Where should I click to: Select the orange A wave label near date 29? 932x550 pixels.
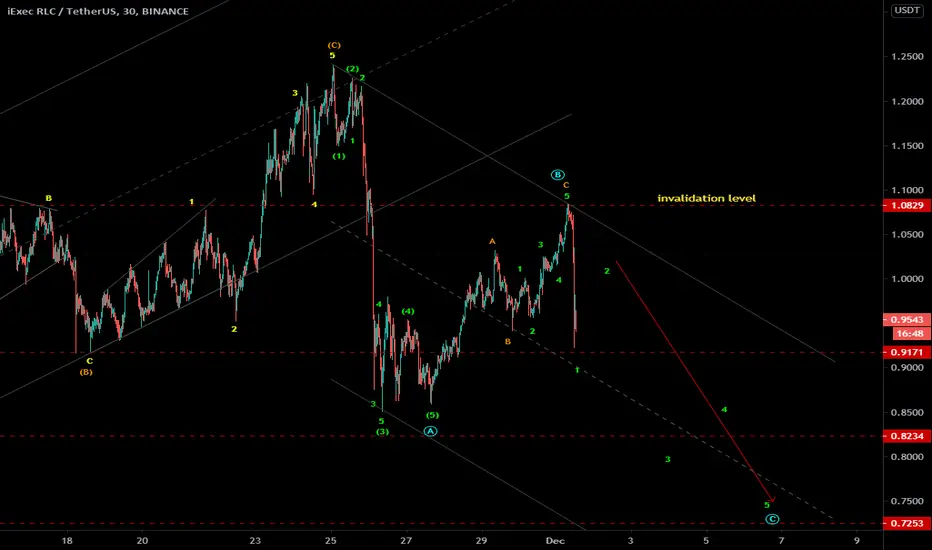[492, 241]
